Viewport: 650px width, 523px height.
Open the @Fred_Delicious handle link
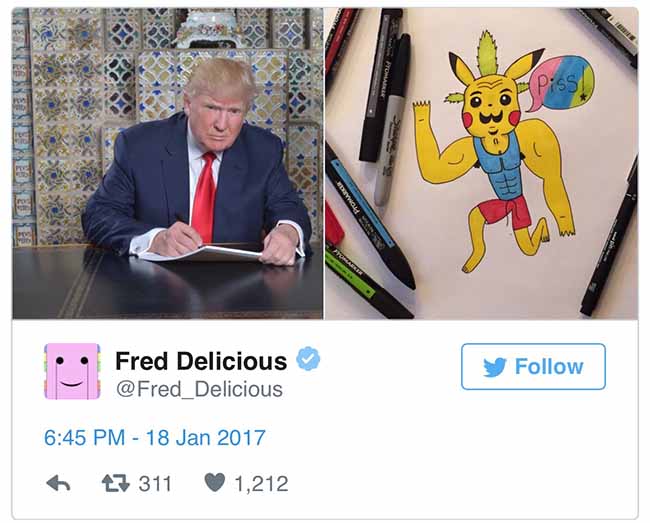click(199, 389)
